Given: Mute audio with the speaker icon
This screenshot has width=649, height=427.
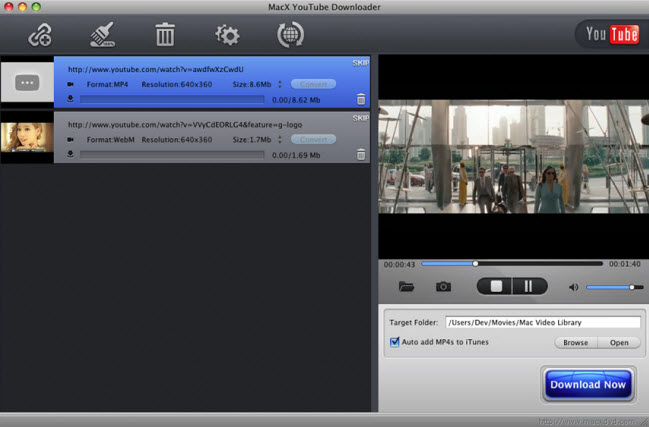Looking at the screenshot, I should click(574, 287).
